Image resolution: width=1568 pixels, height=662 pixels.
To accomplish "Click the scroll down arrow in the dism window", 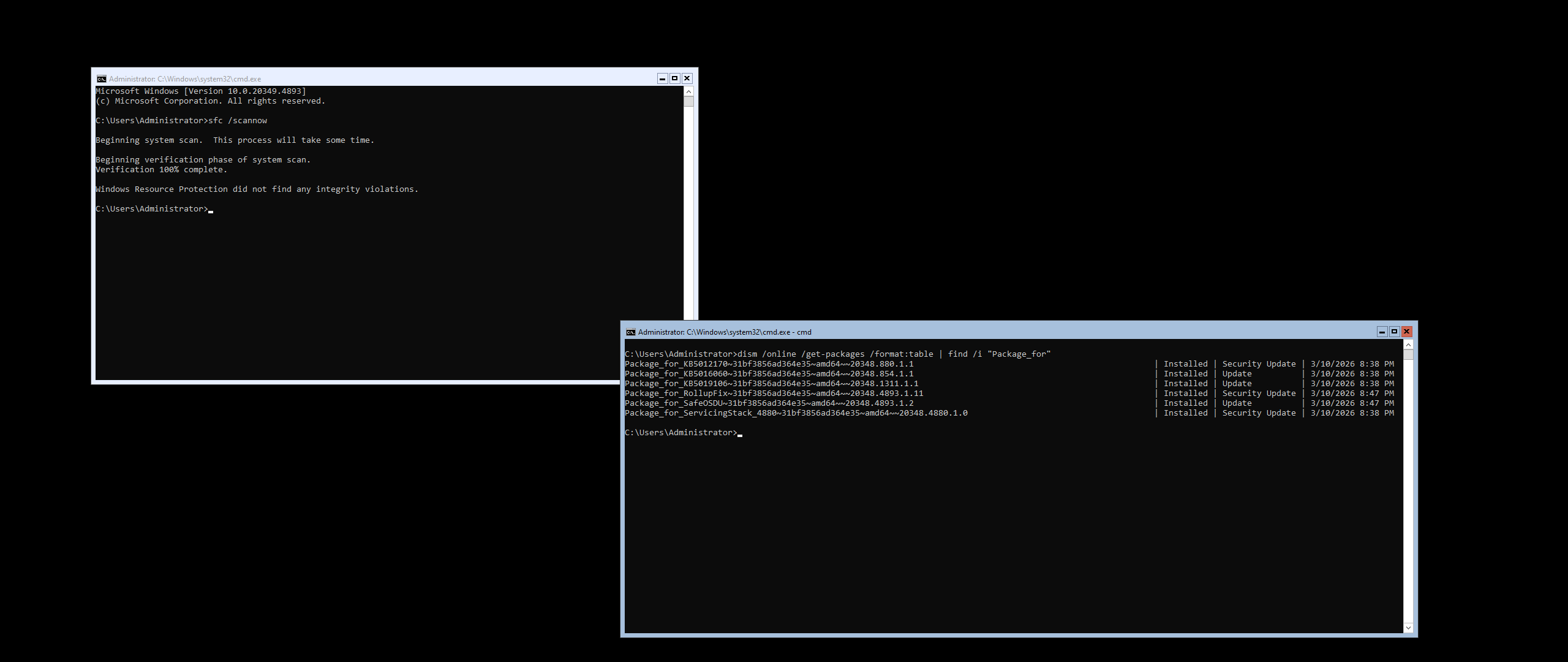I will click(1408, 628).
